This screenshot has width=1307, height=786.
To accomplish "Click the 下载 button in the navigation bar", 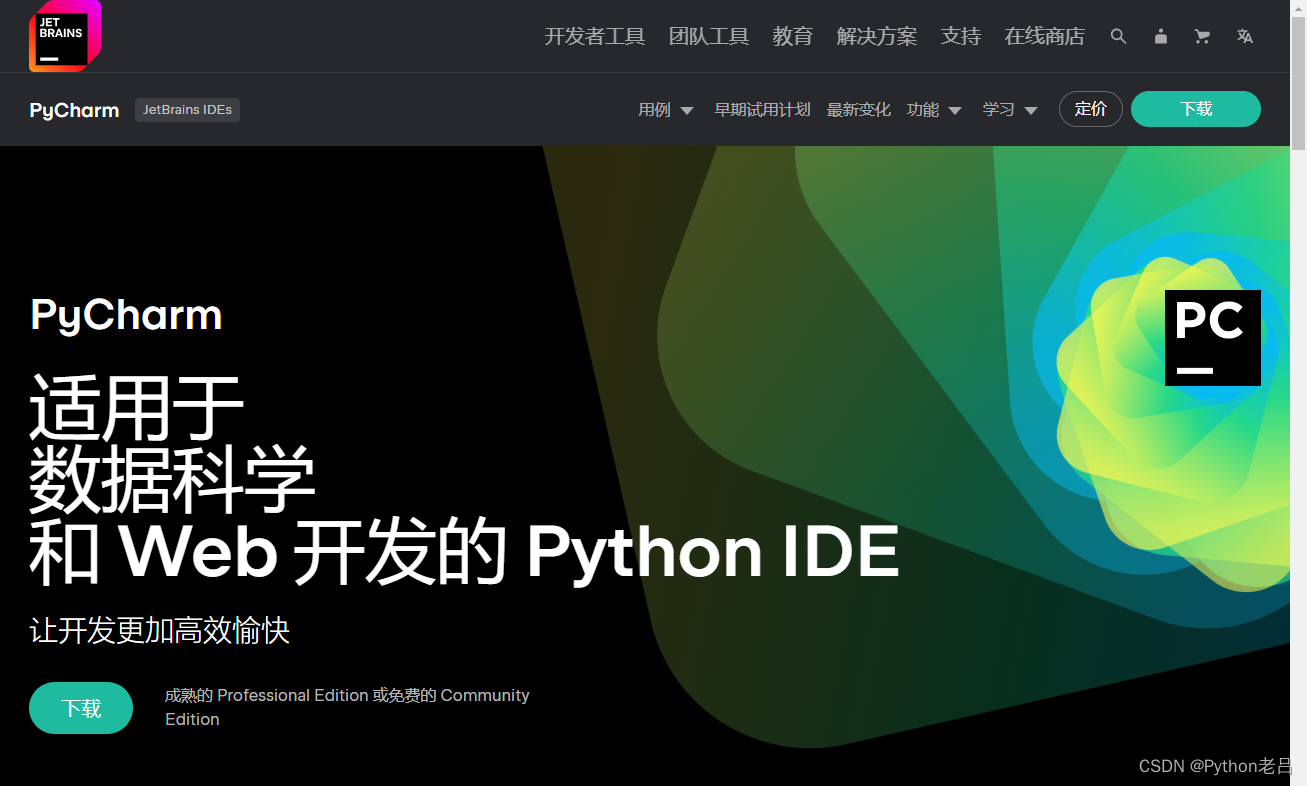I will pos(1196,109).
